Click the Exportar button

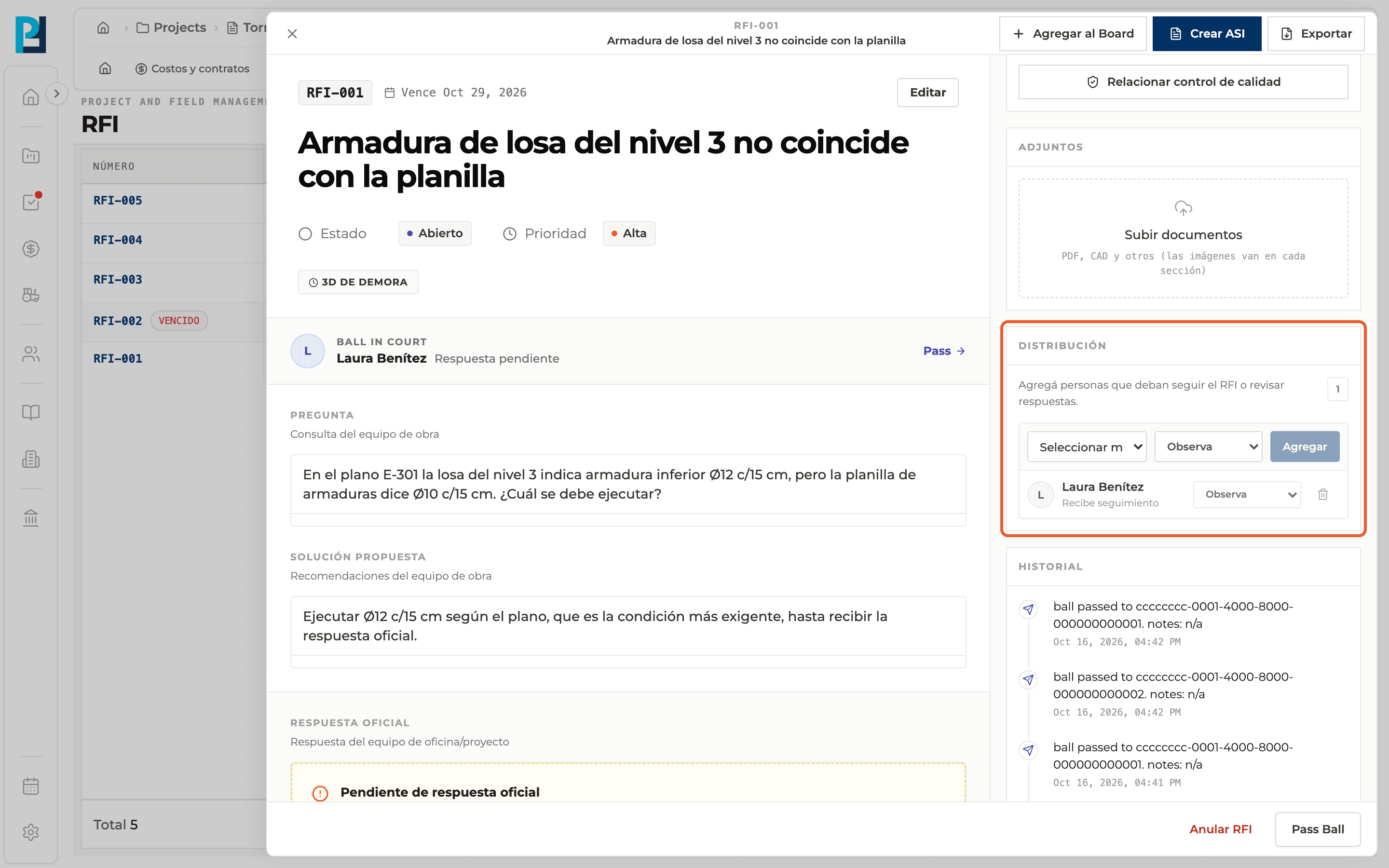pos(1316,34)
